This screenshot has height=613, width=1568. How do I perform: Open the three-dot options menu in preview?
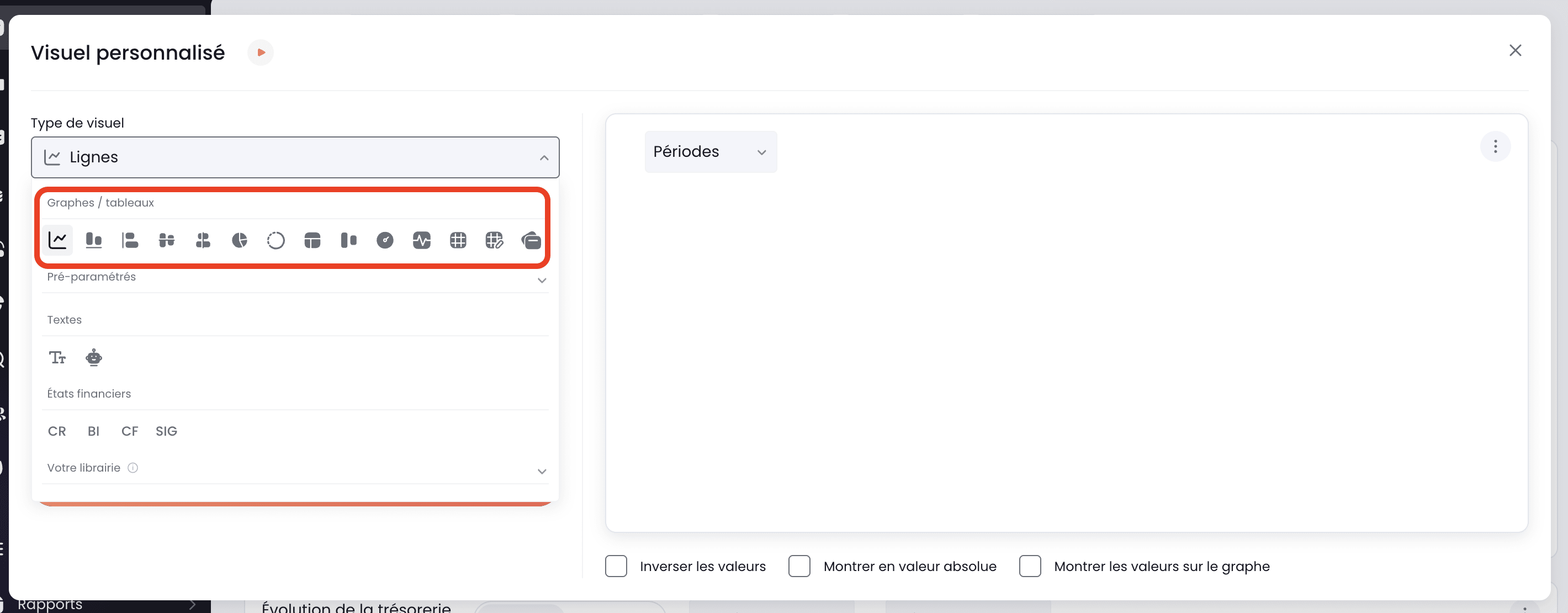1495,146
